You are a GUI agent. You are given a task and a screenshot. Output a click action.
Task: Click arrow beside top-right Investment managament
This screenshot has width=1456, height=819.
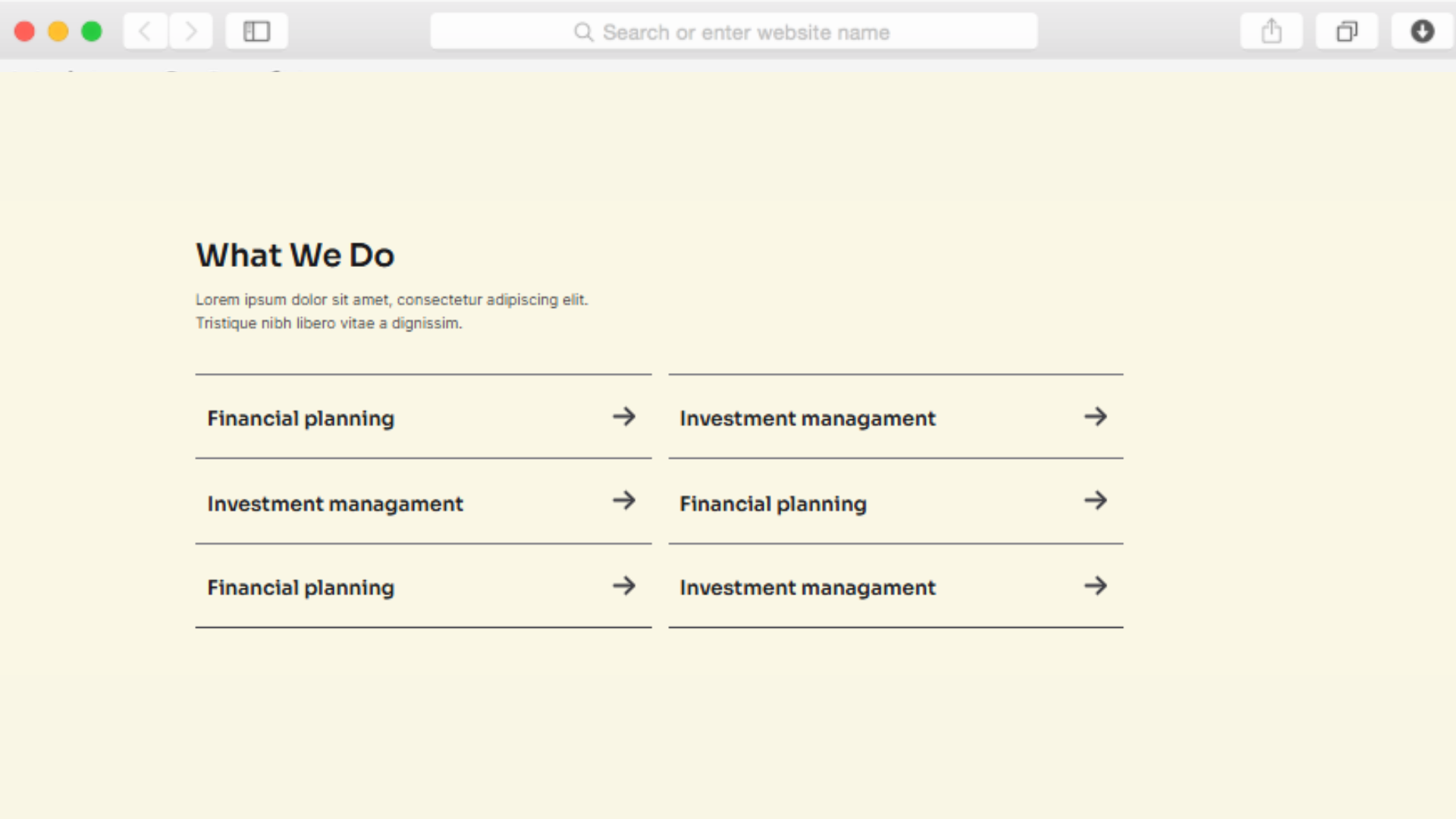(1096, 416)
